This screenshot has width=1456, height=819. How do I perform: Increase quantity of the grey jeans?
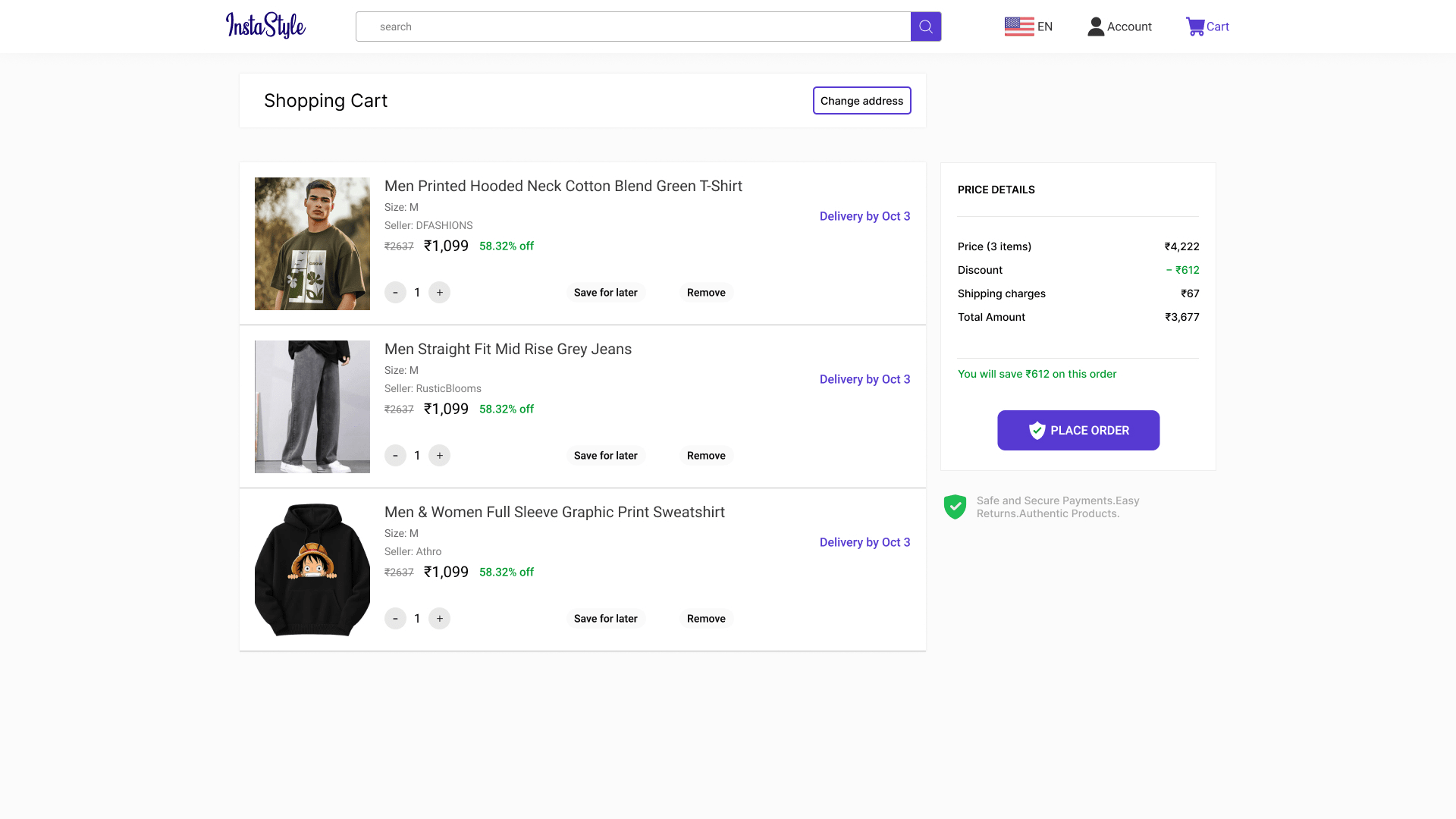440,455
